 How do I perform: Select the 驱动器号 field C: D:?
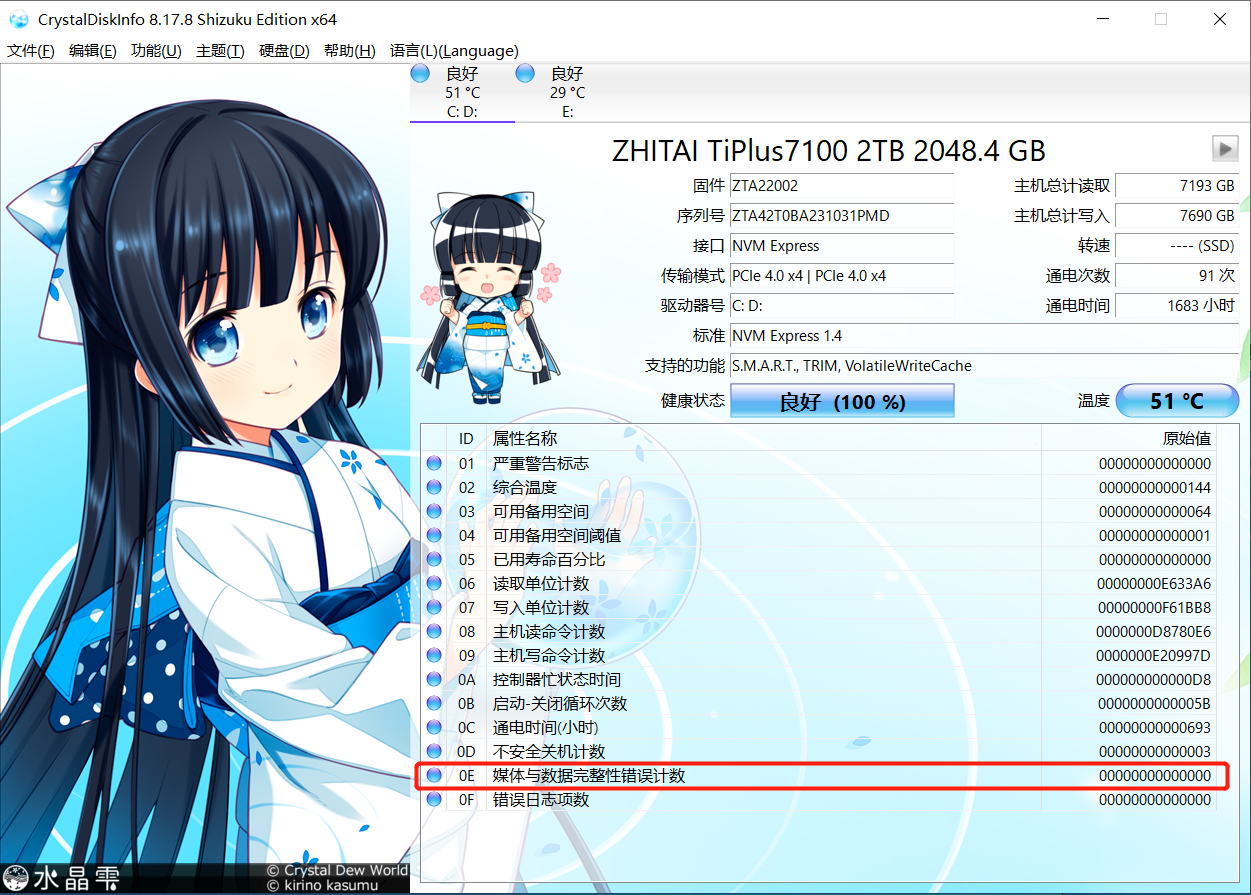842,305
